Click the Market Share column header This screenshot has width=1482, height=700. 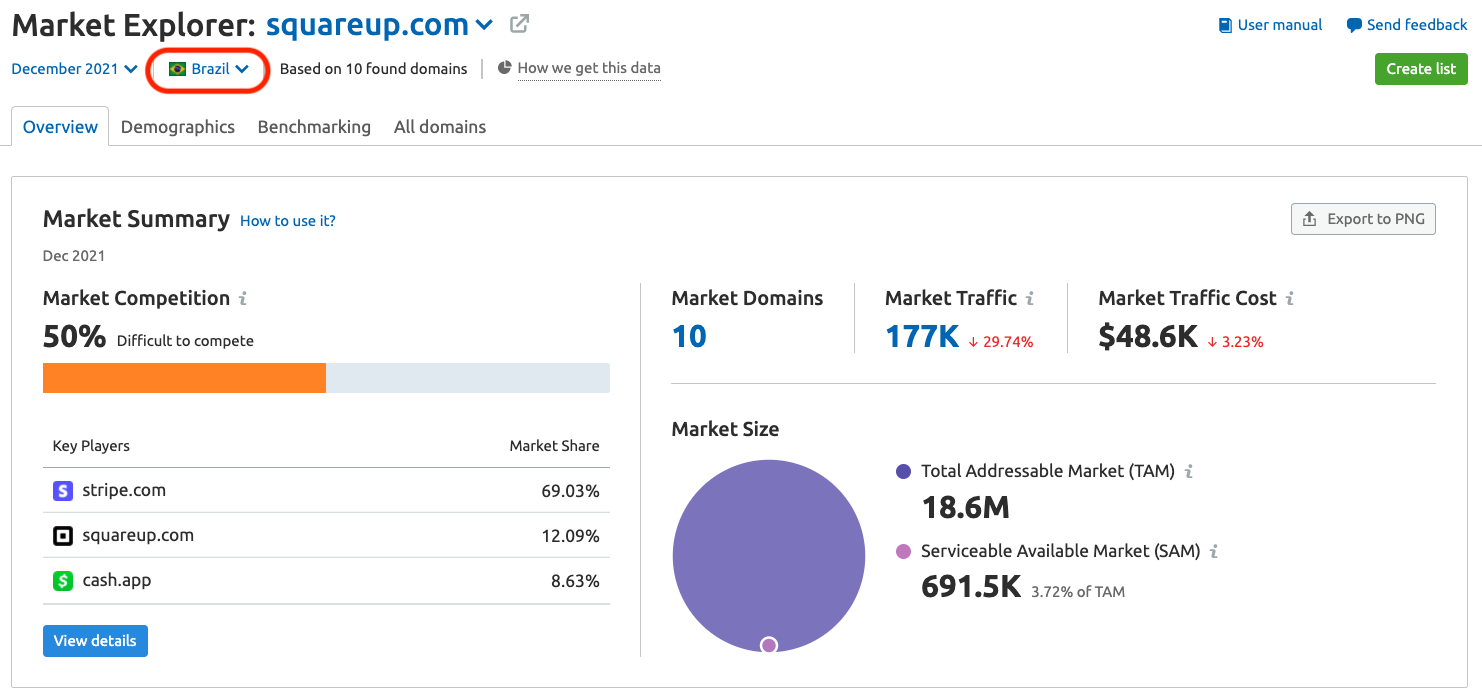555,446
